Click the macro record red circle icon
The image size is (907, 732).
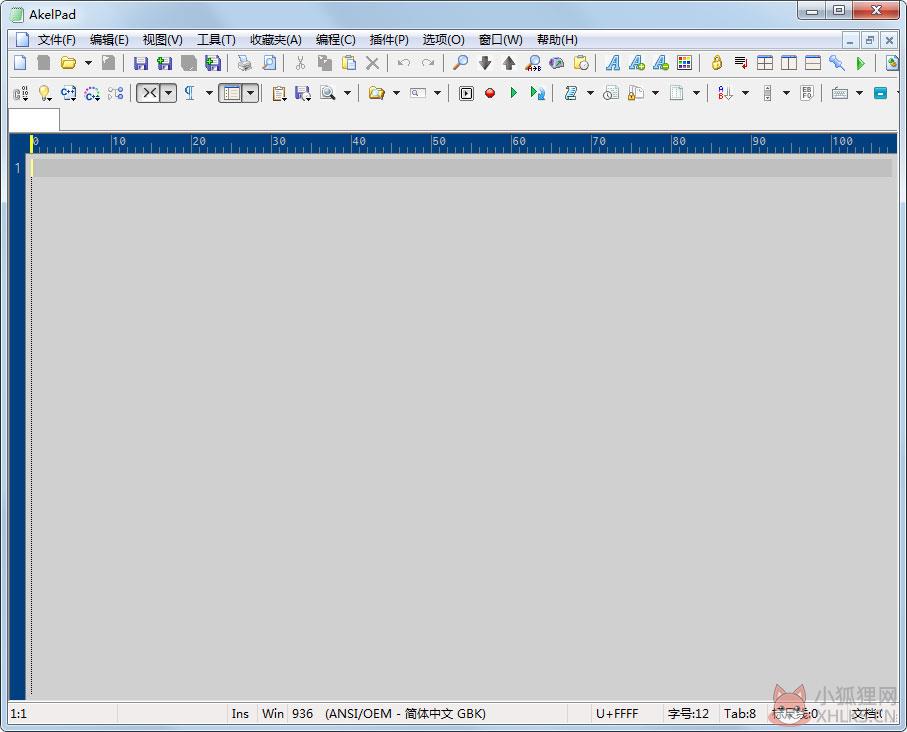point(490,93)
